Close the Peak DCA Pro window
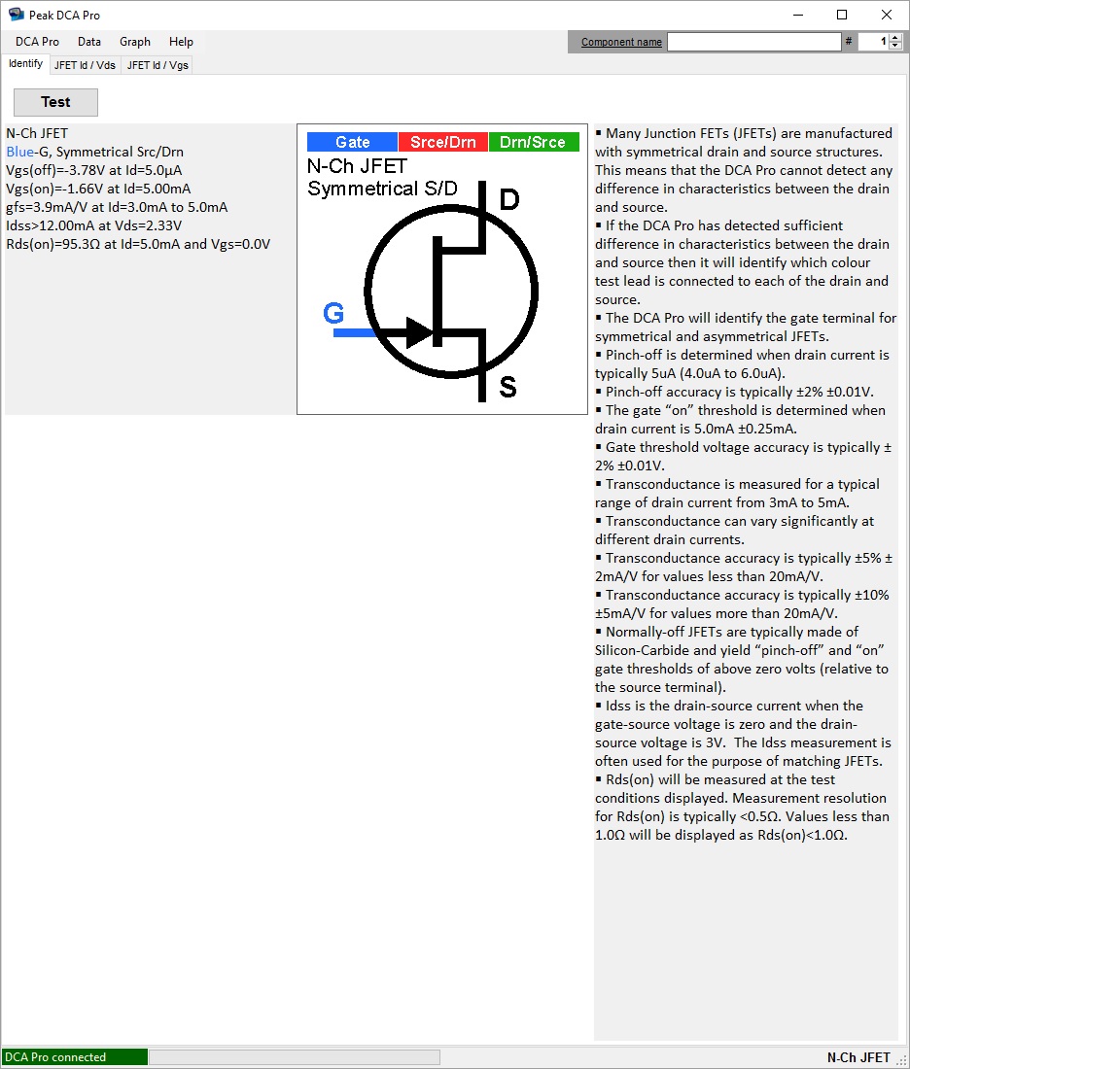This screenshot has height=1069, width=1120. (887, 15)
